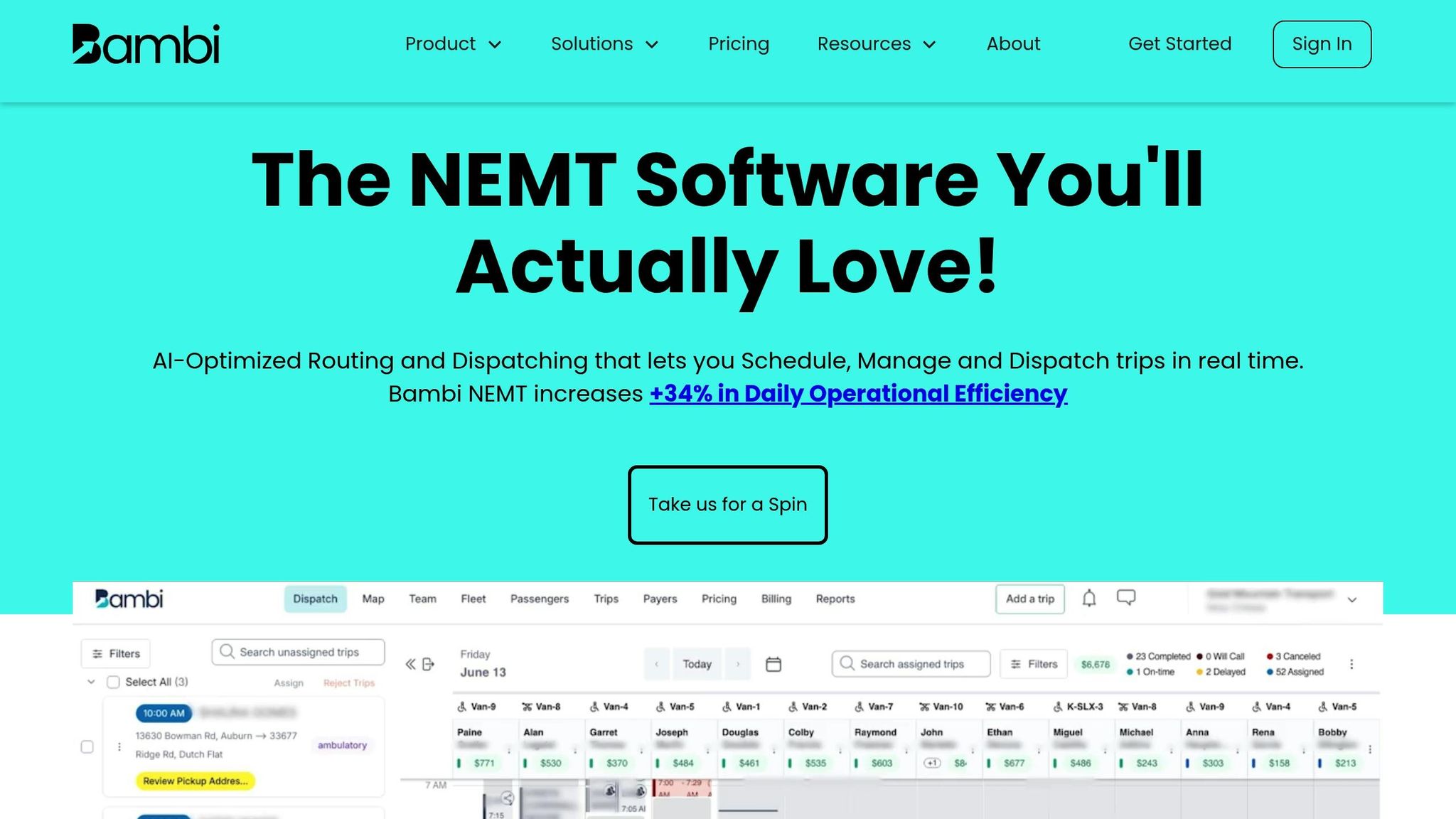Collapse panel with double-chevron left icon
The image size is (1456, 819).
(410, 664)
